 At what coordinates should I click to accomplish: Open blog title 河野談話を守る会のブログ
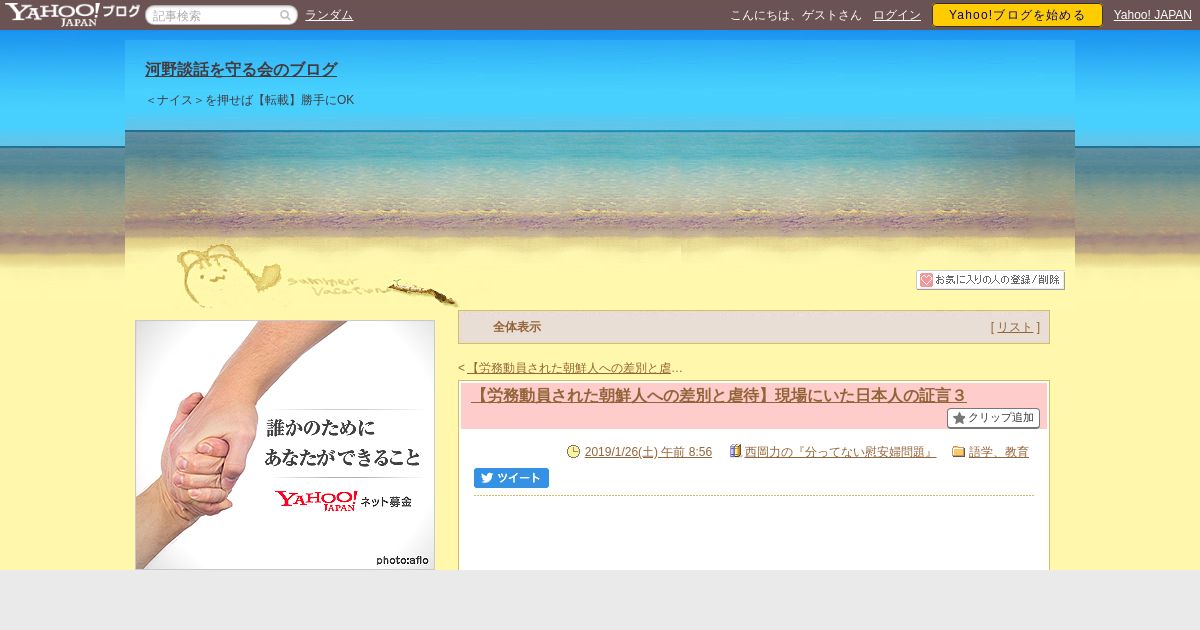click(x=241, y=69)
